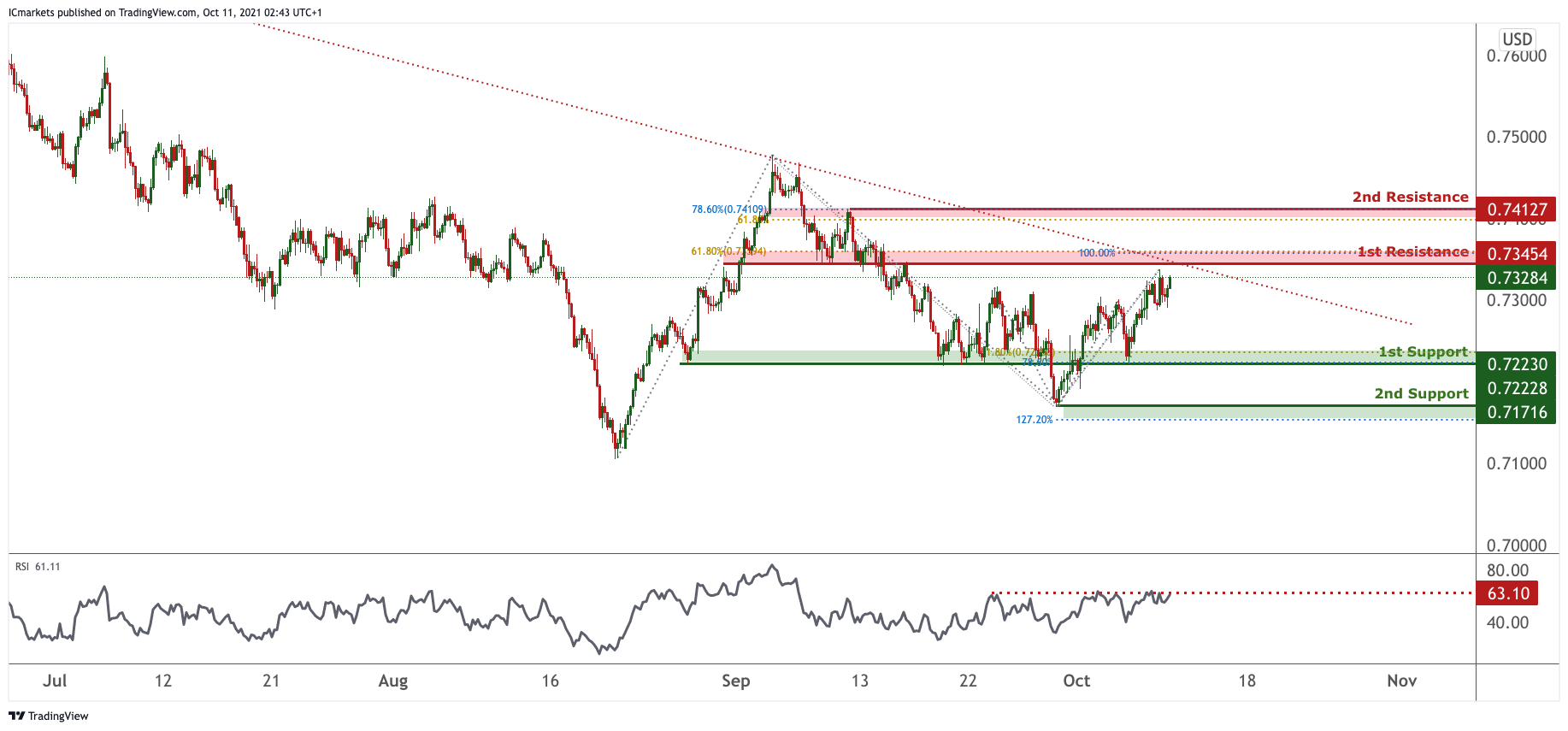Select the "2nd Resistance" text label
1568x731 pixels.
click(1410, 197)
